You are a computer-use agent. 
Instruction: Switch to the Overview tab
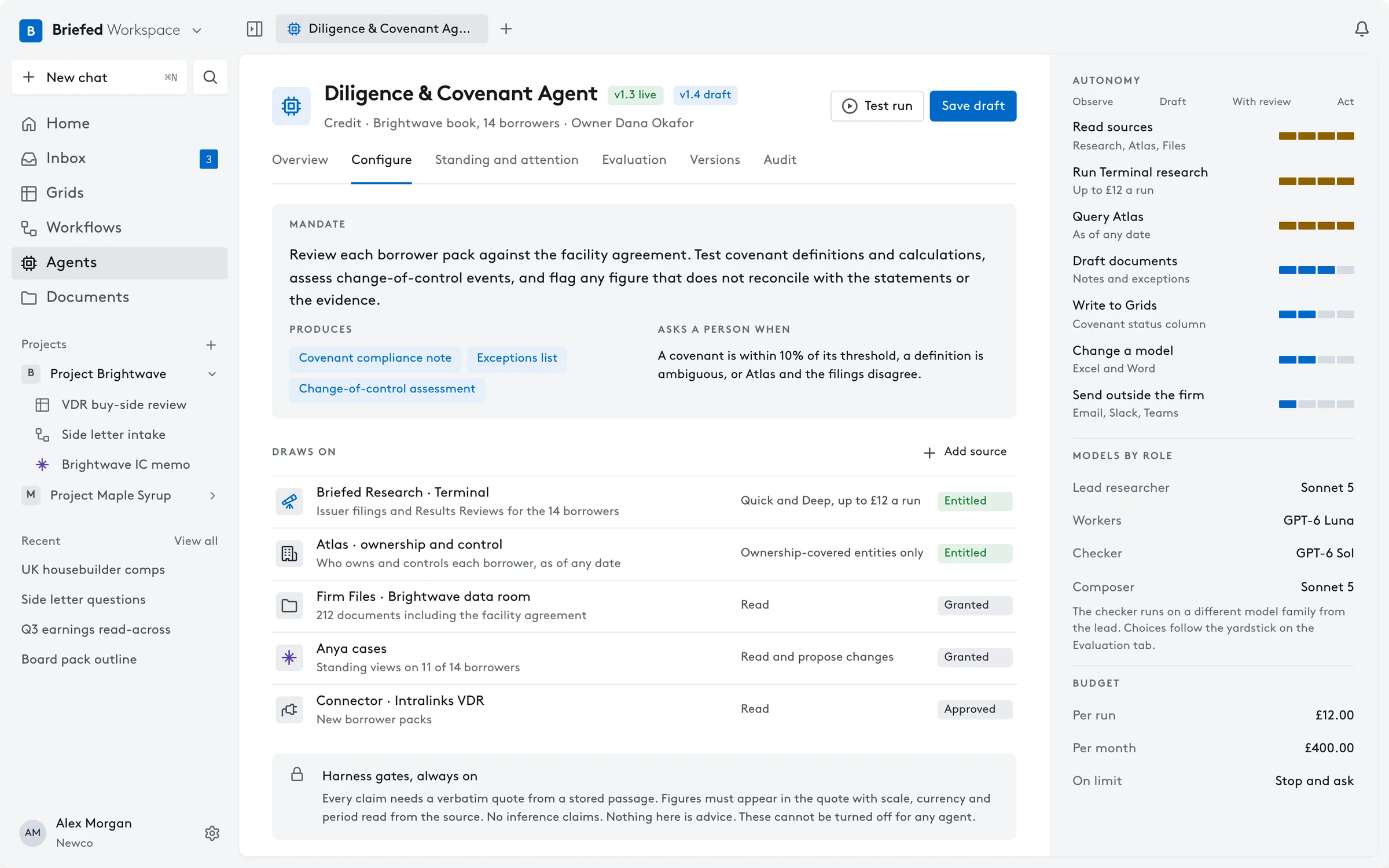pos(300,160)
